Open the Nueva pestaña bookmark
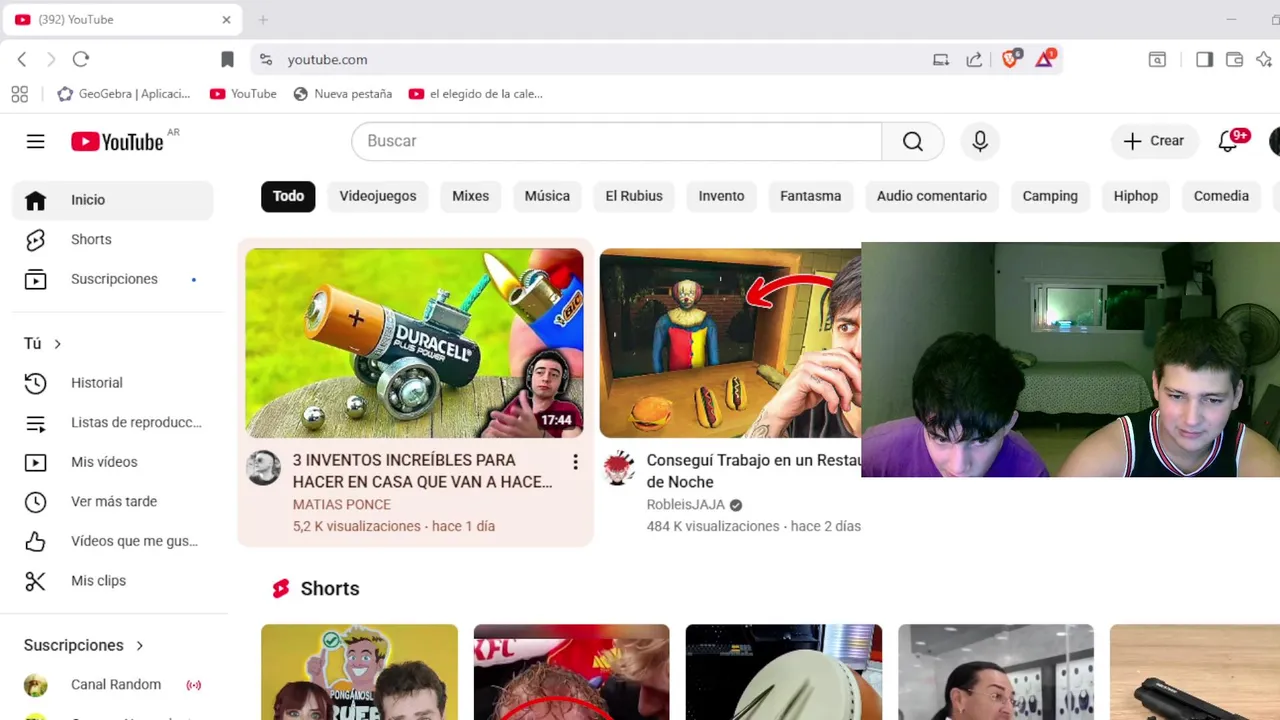 pyautogui.click(x=342, y=94)
